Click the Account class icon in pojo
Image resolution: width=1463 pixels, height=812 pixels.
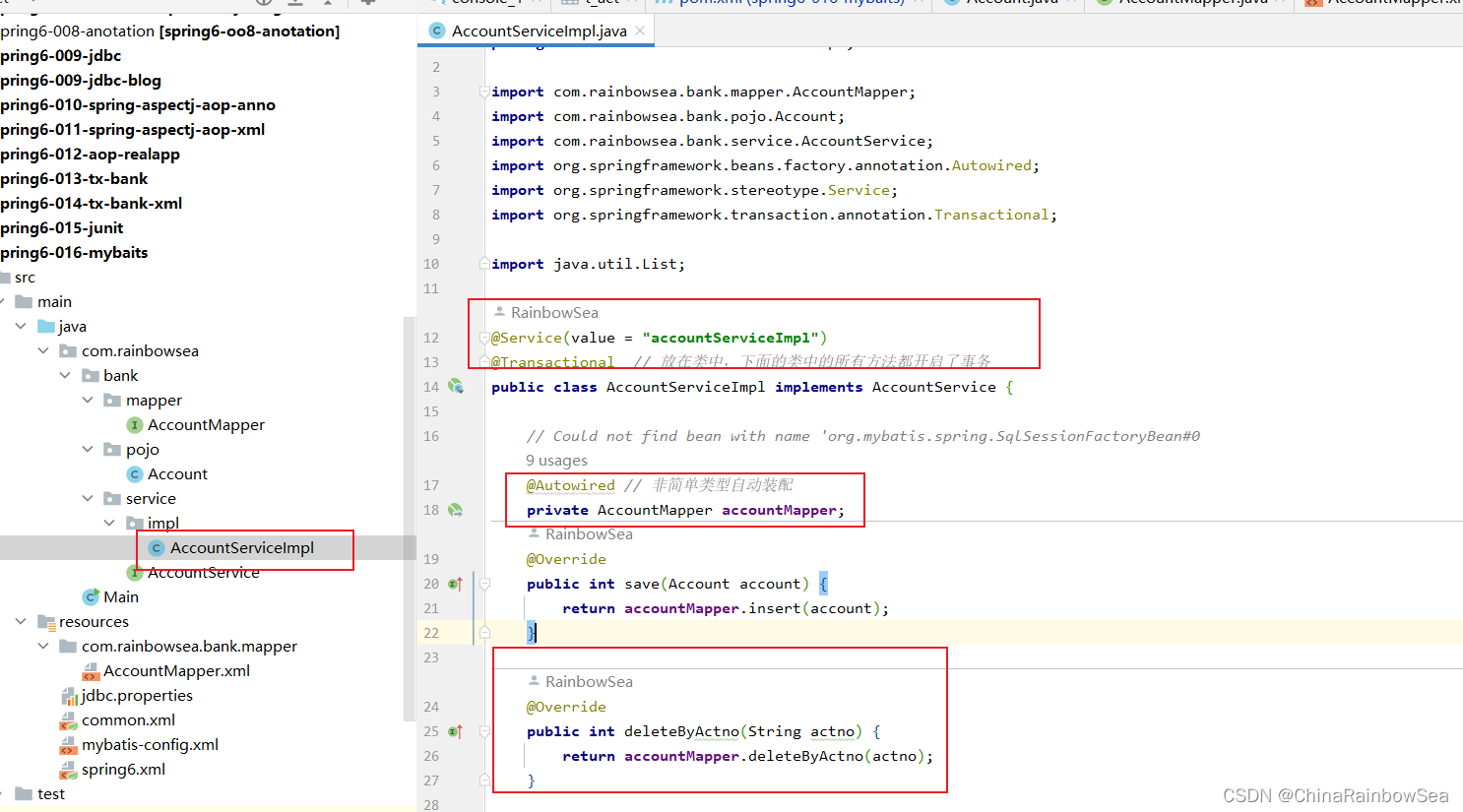pos(135,474)
